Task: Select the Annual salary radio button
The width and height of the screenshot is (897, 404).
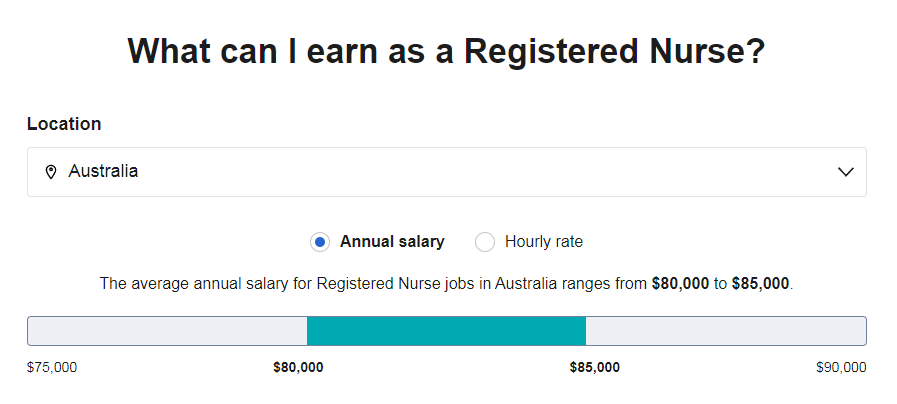Action: (320, 242)
